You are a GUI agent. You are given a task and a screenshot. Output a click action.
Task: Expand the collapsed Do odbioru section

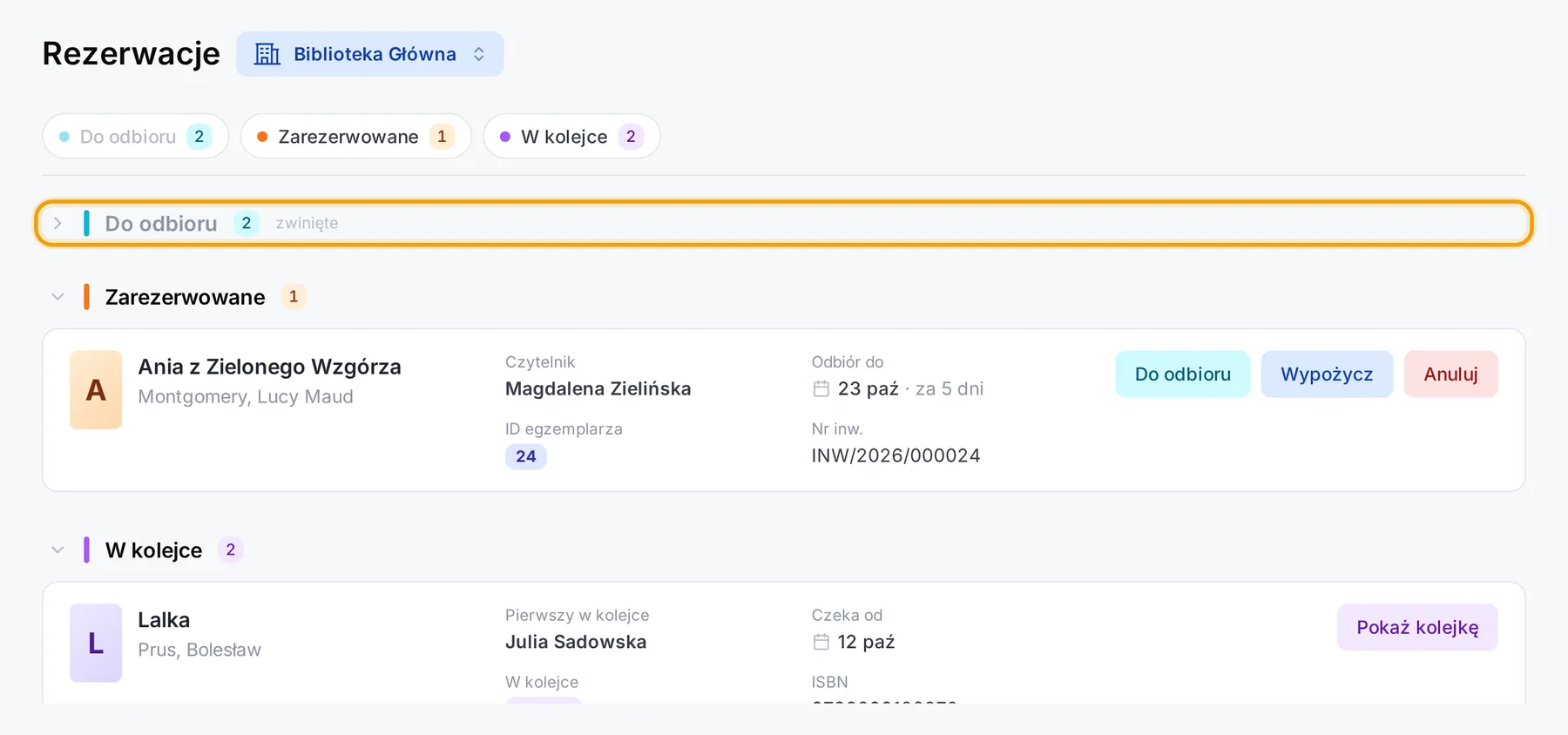[784, 224]
